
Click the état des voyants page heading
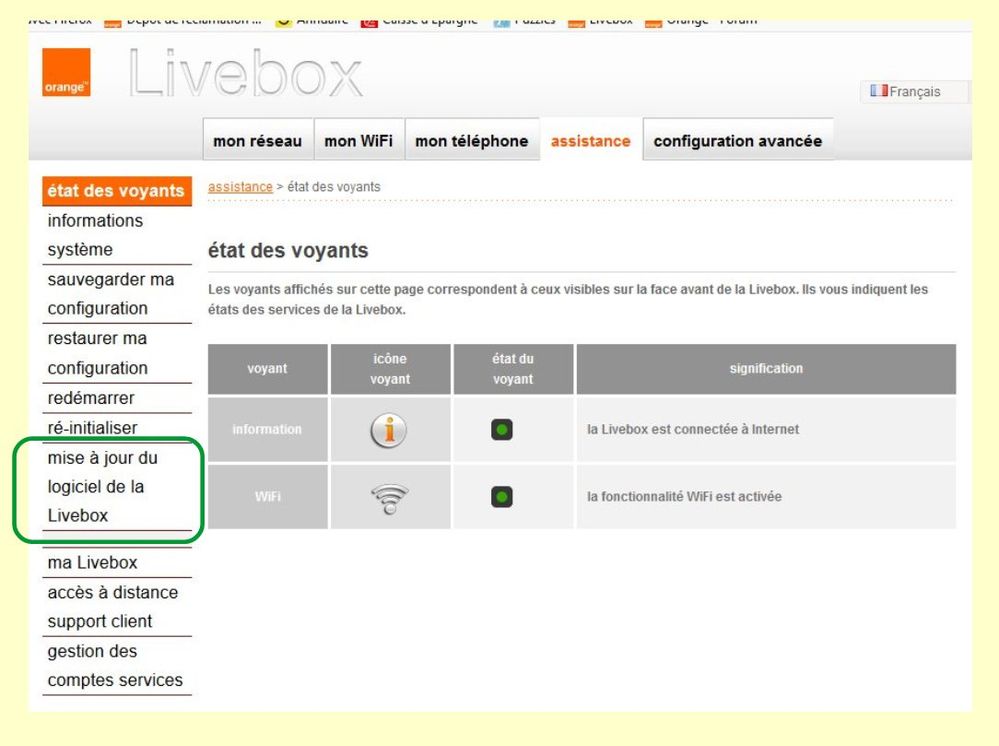coord(288,250)
